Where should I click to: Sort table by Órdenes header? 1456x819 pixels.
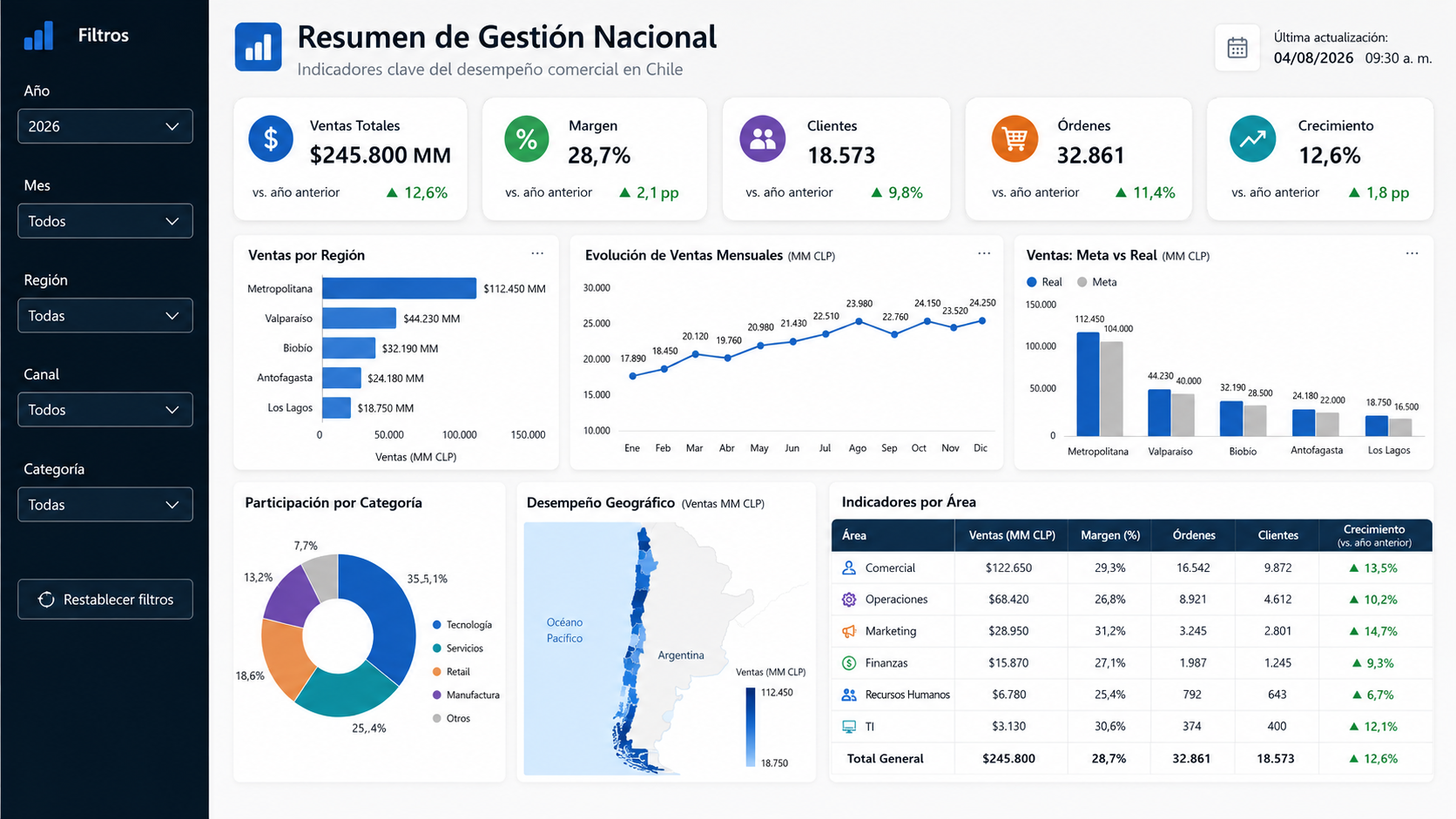[x=1193, y=535]
